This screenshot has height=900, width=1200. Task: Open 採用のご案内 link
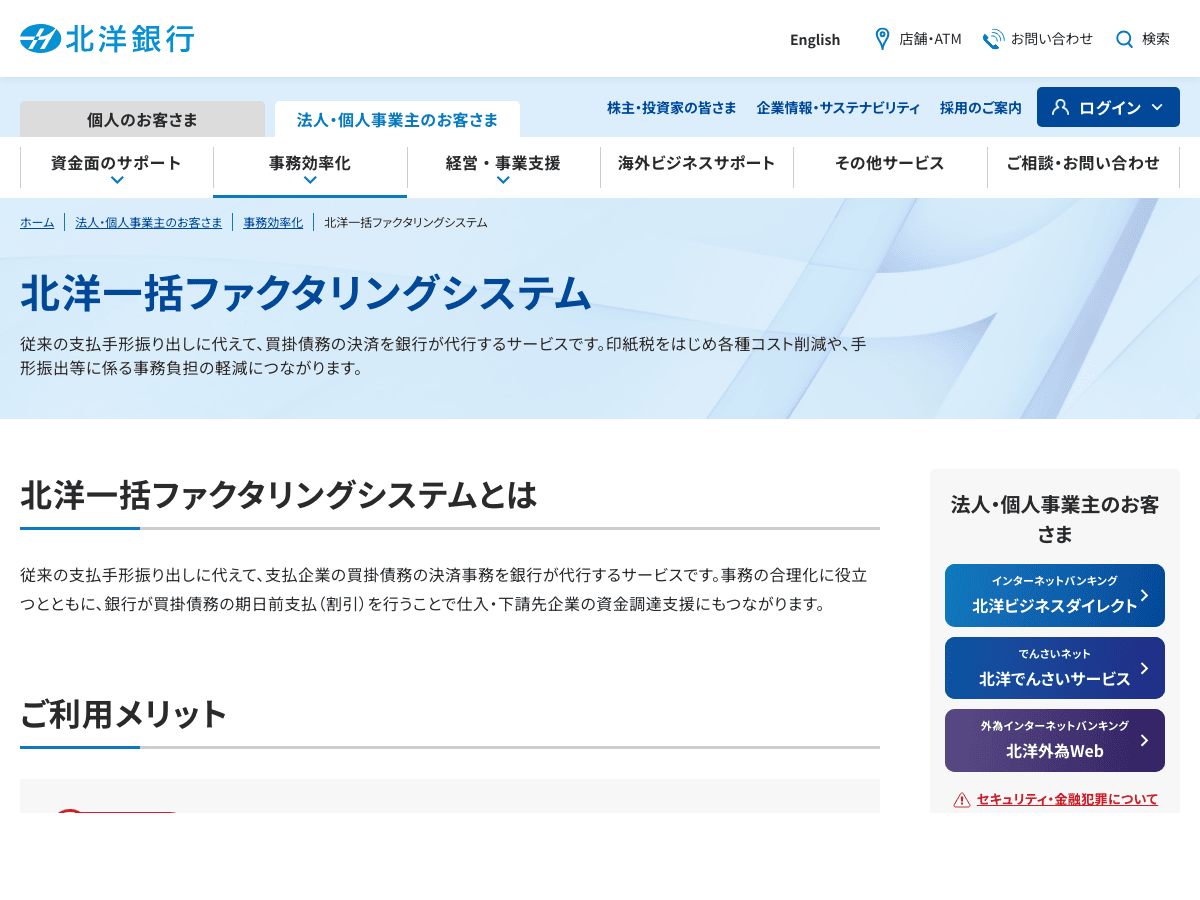coord(981,107)
